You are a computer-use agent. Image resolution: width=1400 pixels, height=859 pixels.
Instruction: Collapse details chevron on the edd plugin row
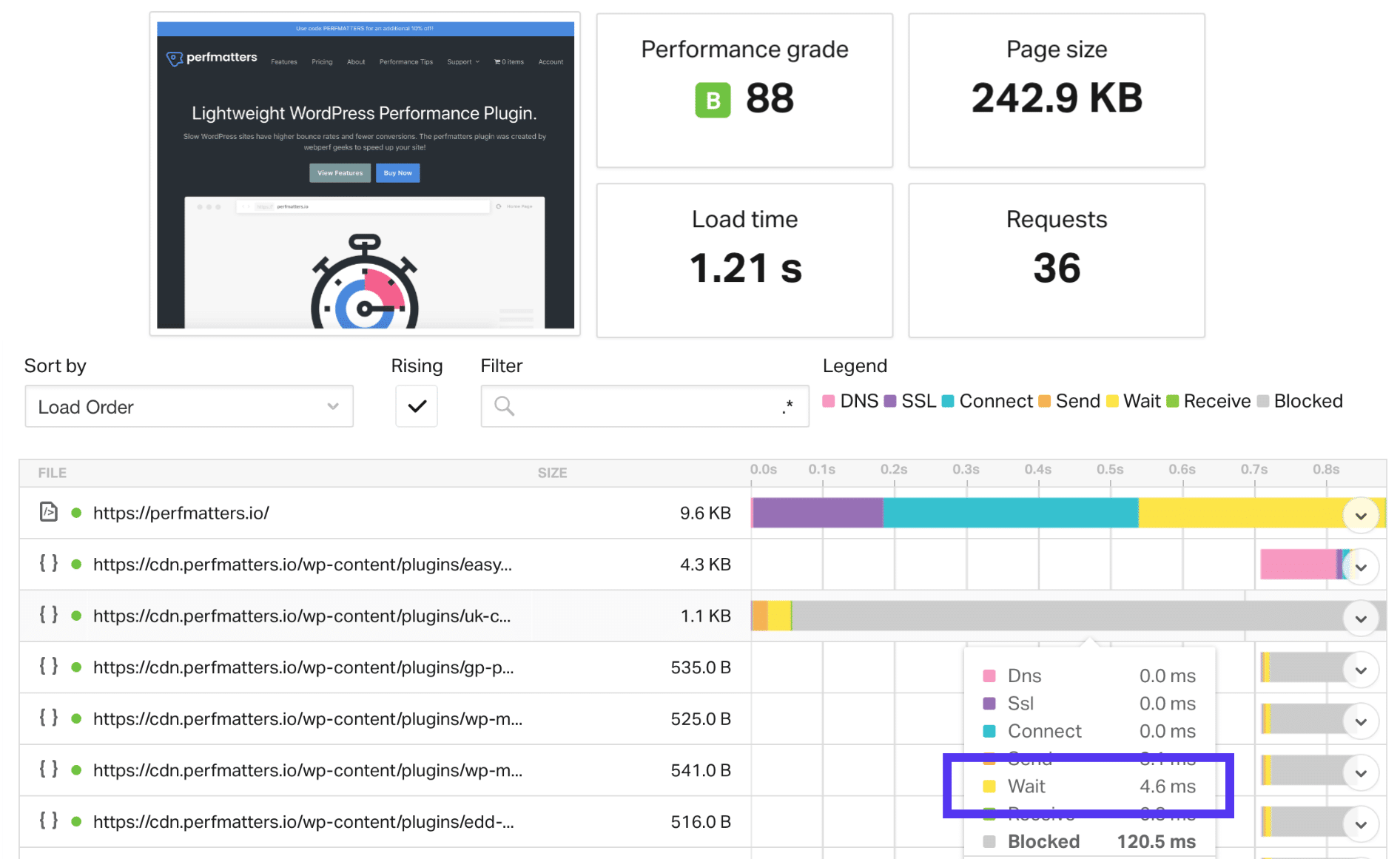(1361, 823)
